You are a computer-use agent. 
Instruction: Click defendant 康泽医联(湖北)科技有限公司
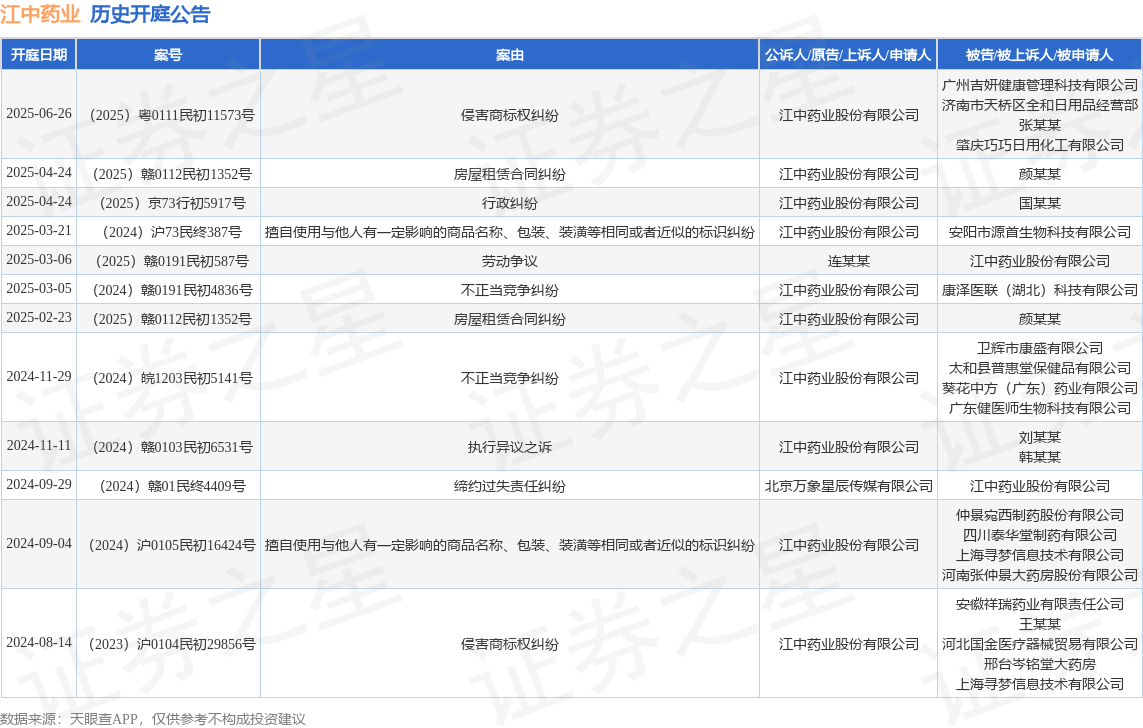click(x=1039, y=290)
